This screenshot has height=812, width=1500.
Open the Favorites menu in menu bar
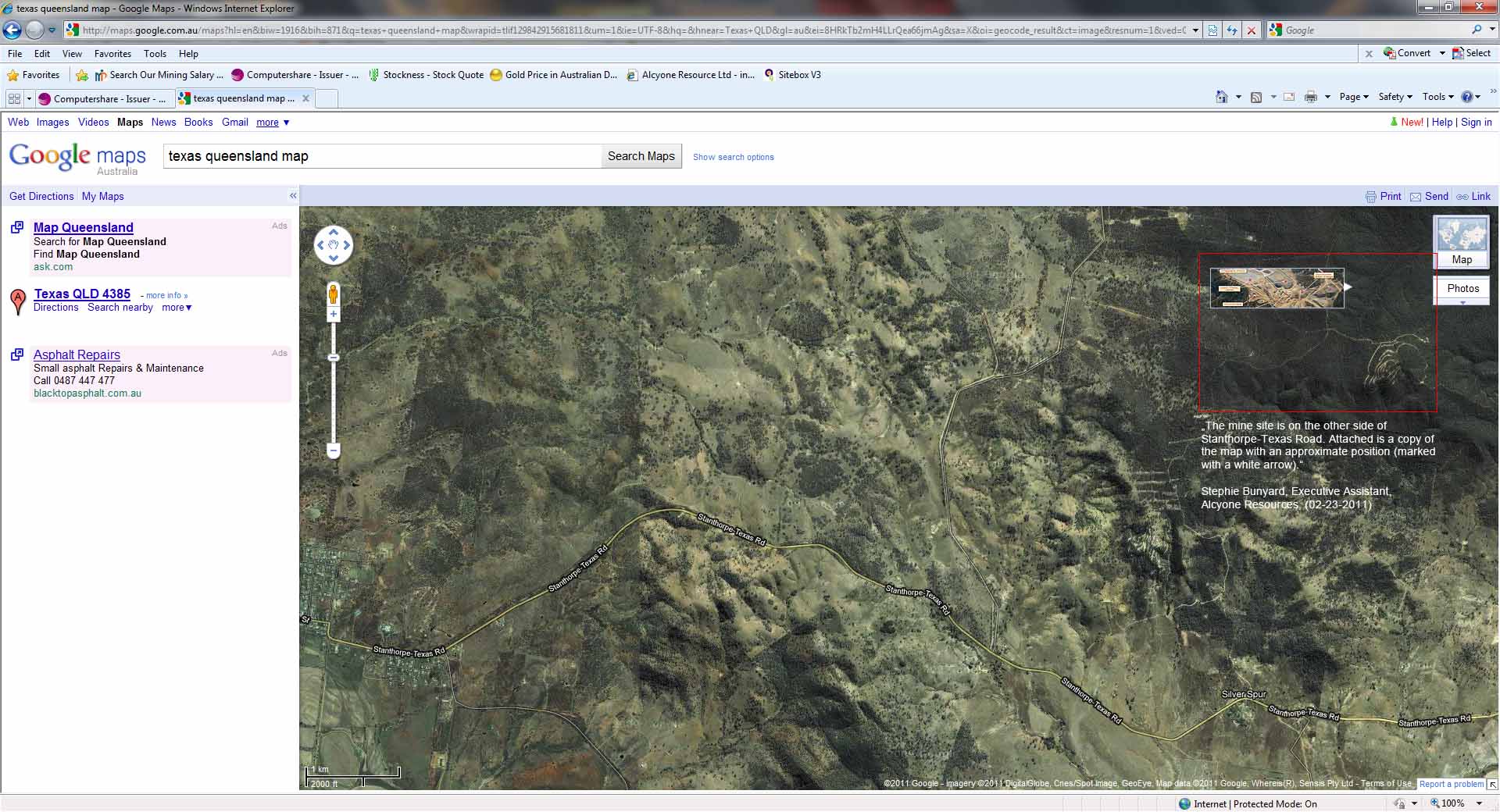(112, 54)
